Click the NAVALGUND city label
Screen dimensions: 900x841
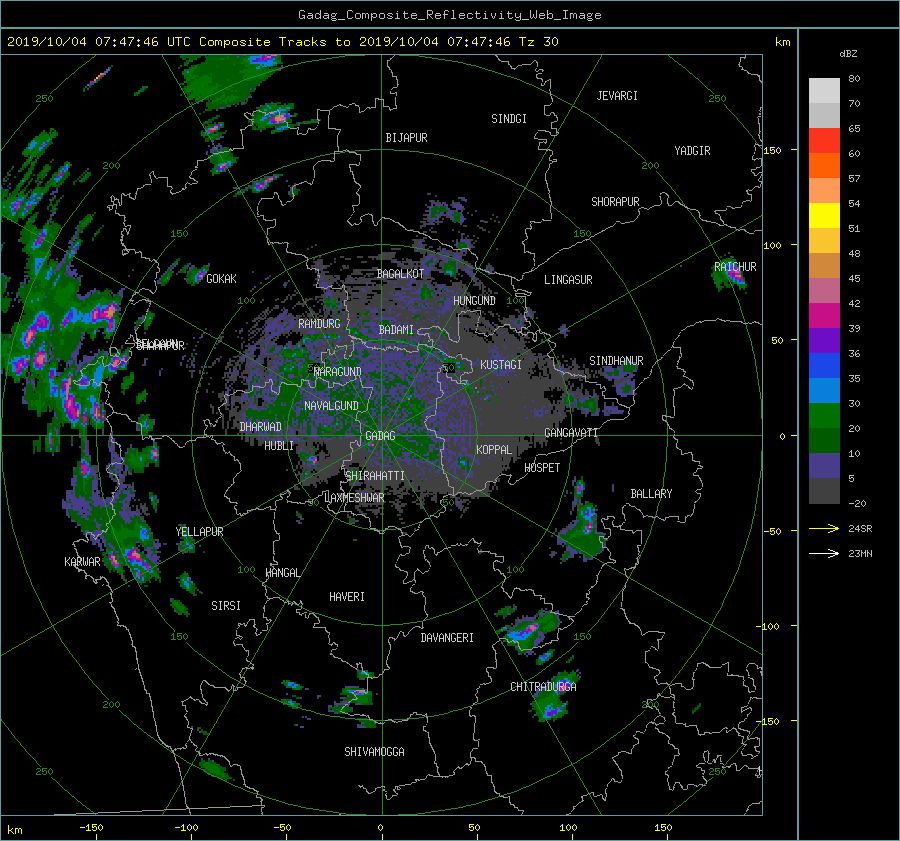(x=331, y=406)
